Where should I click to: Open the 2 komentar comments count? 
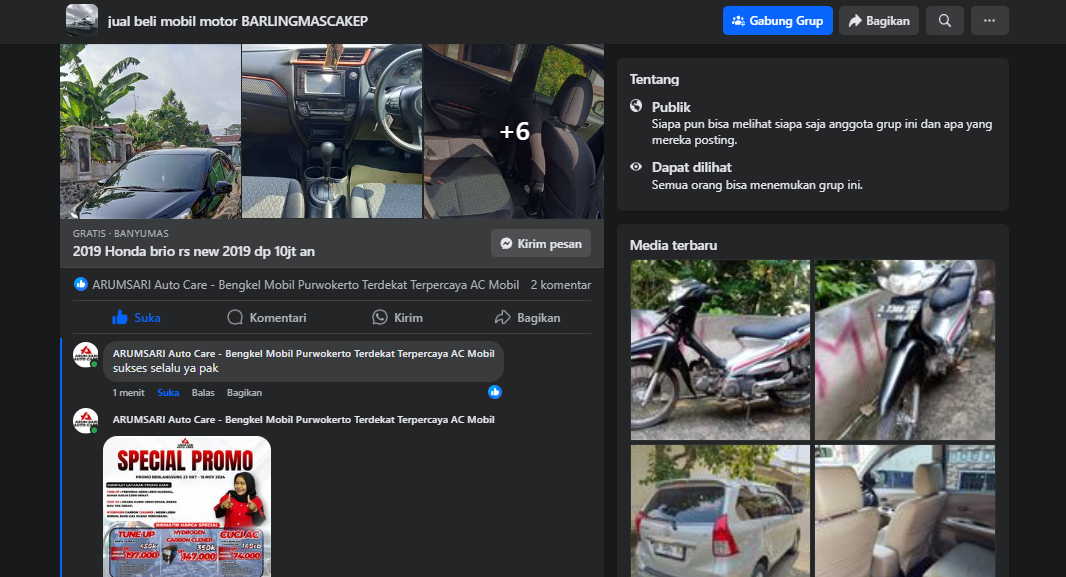(x=560, y=285)
